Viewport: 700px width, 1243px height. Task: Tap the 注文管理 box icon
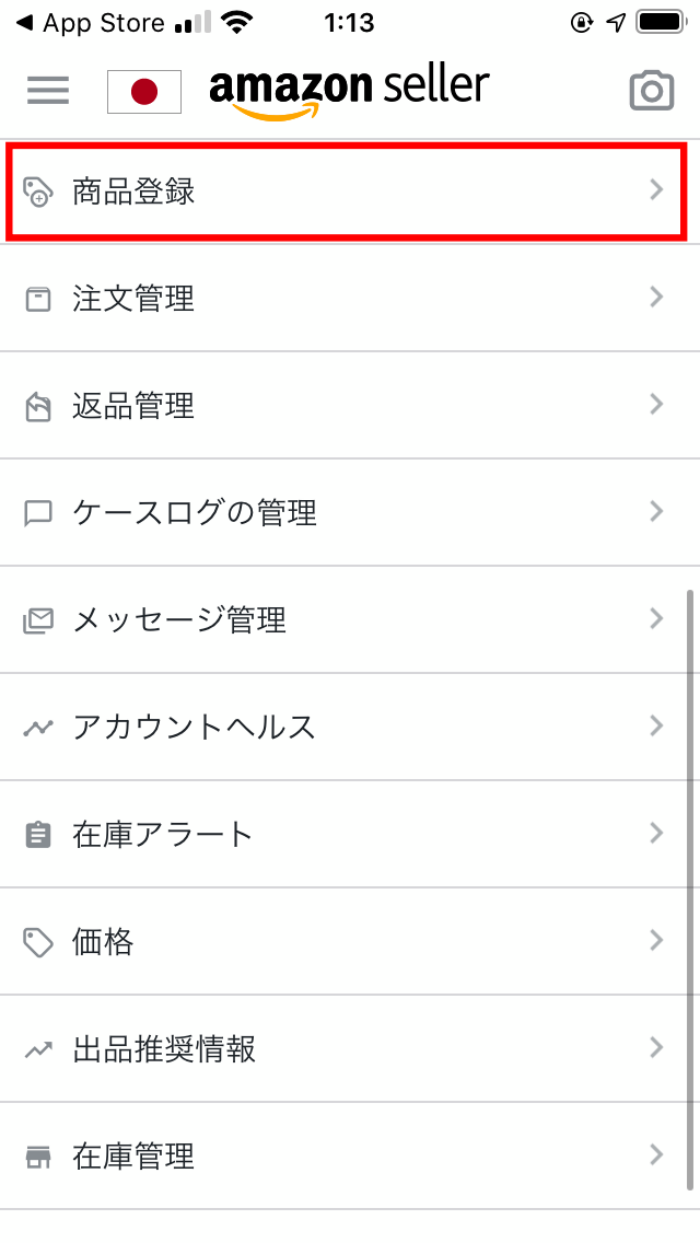click(38, 299)
